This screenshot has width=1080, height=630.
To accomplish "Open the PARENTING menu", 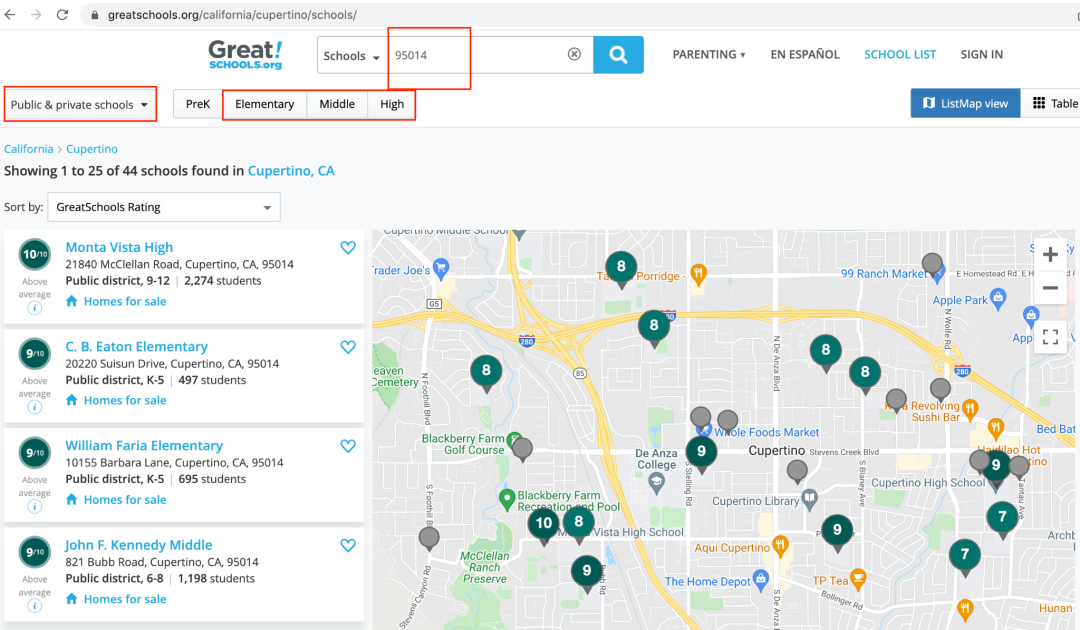I will [708, 55].
